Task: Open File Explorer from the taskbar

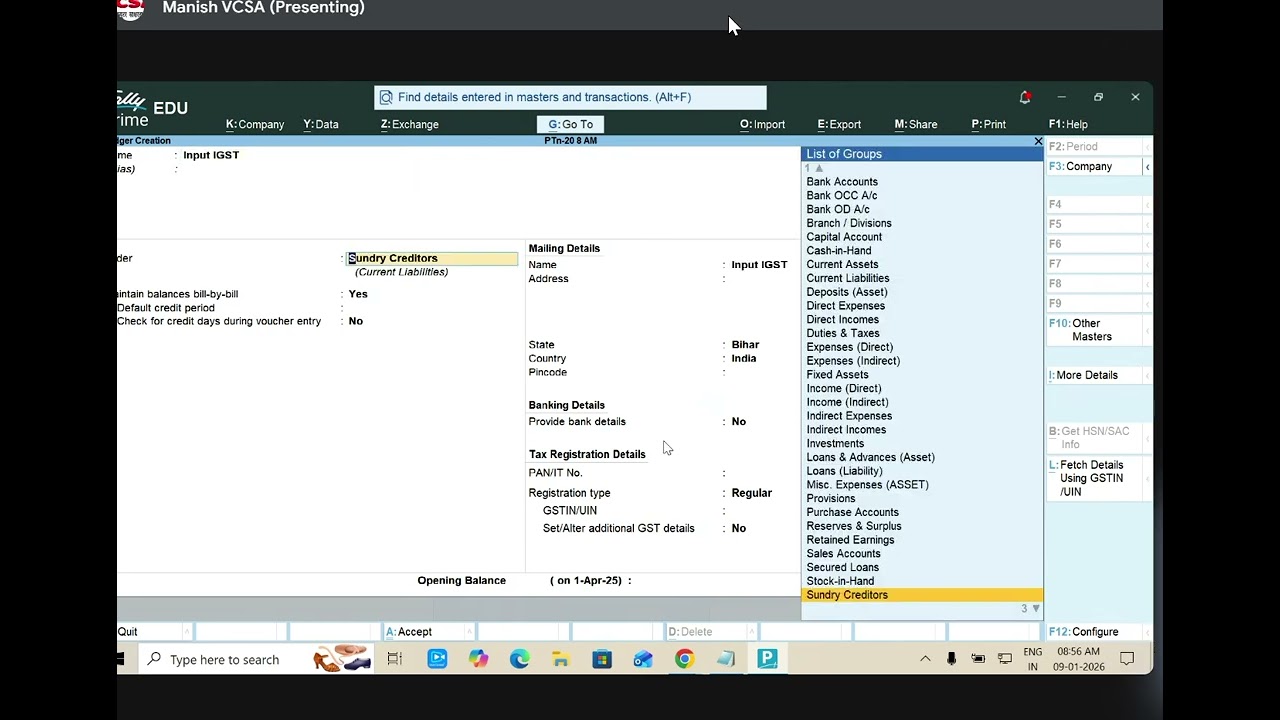Action: (560, 659)
